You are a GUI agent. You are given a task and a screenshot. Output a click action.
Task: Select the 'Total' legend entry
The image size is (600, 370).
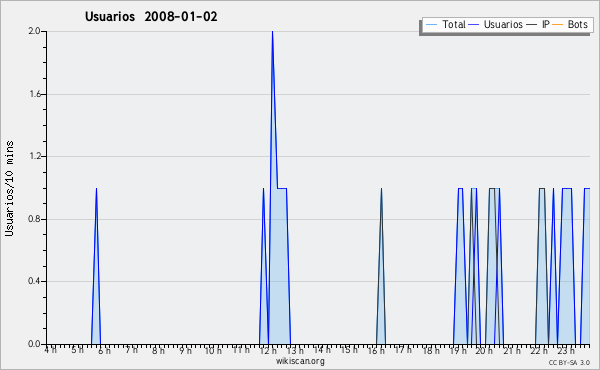point(454,24)
